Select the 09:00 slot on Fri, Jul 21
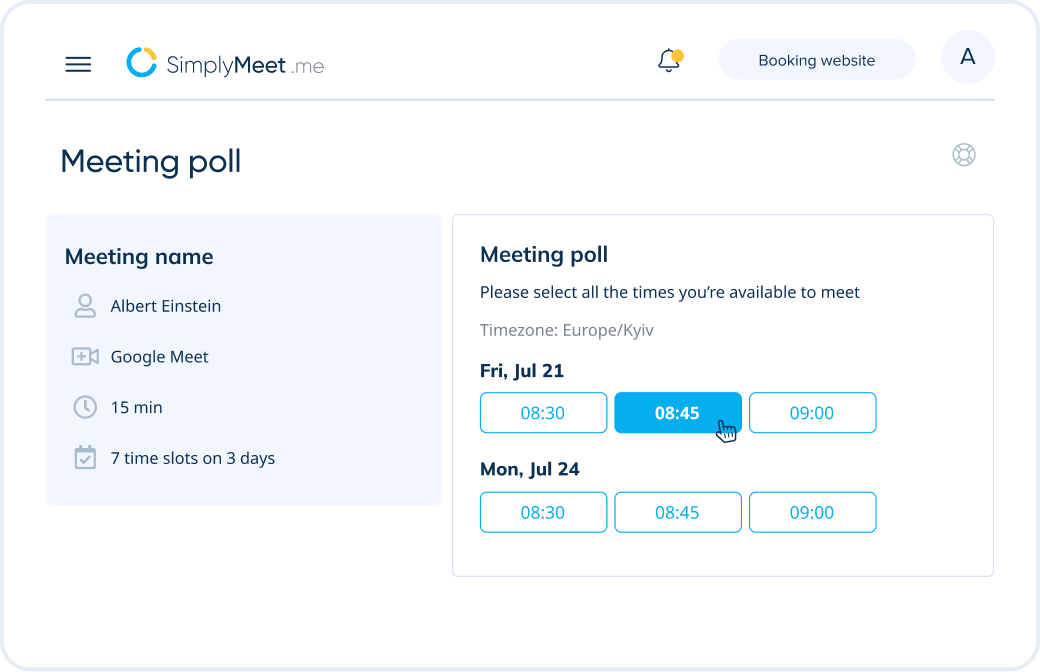Viewport: 1040px width, 672px height. [x=812, y=413]
